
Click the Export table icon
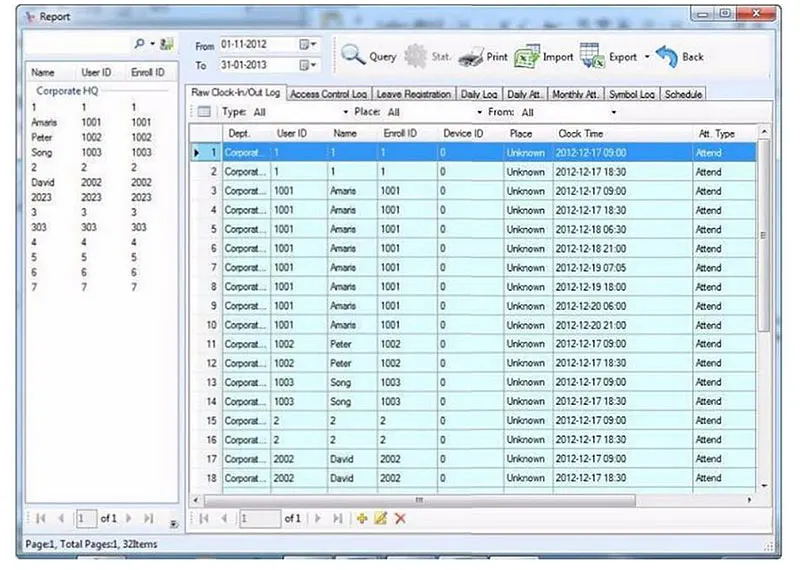coord(592,56)
